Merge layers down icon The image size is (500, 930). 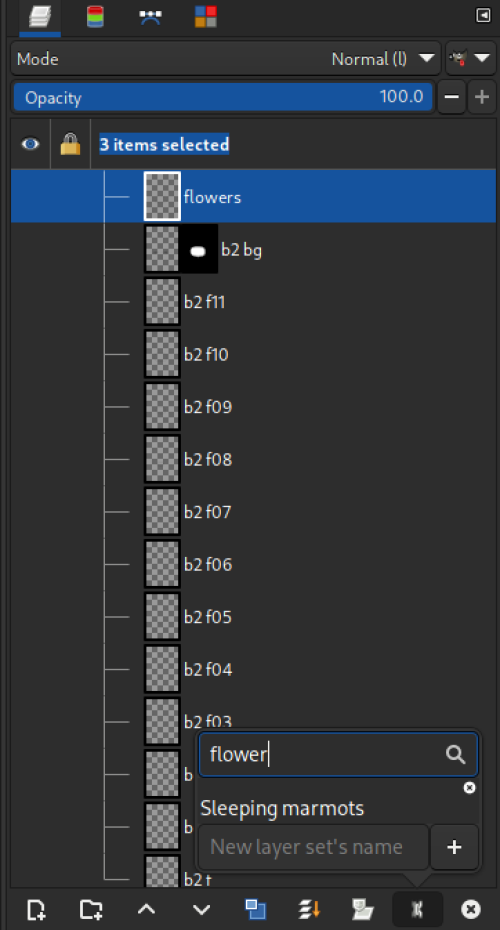[308, 909]
